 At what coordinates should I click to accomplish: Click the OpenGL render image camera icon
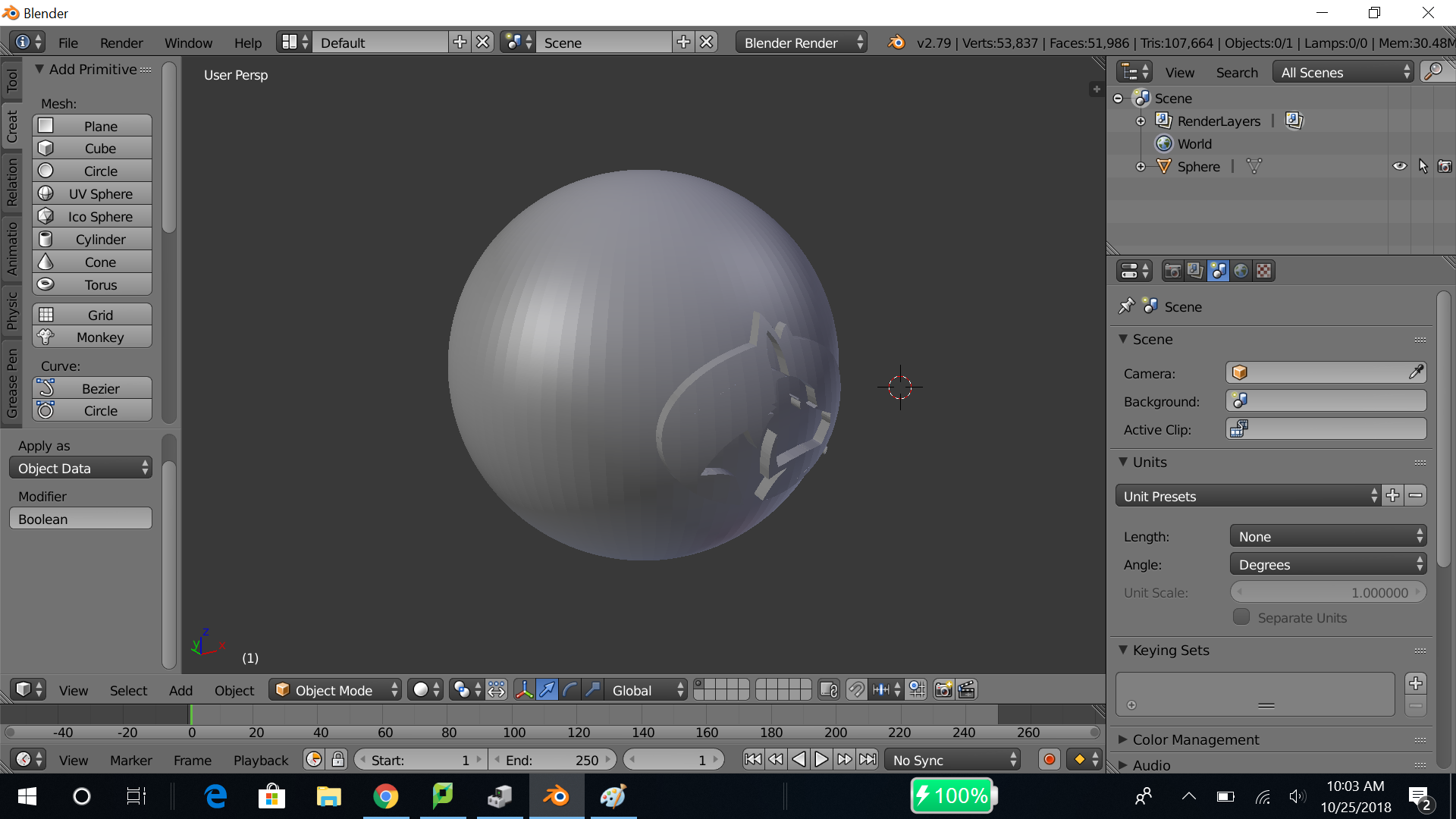(943, 690)
